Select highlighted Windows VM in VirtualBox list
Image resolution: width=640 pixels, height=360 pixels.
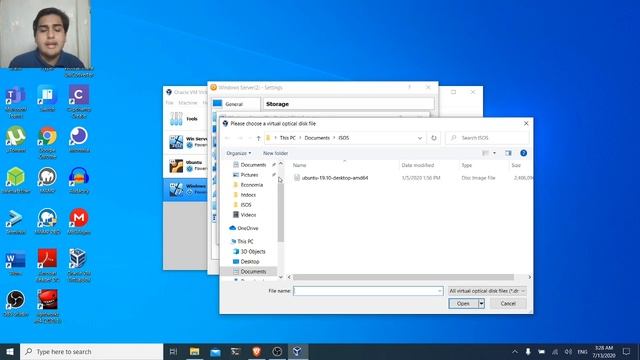pos(186,189)
